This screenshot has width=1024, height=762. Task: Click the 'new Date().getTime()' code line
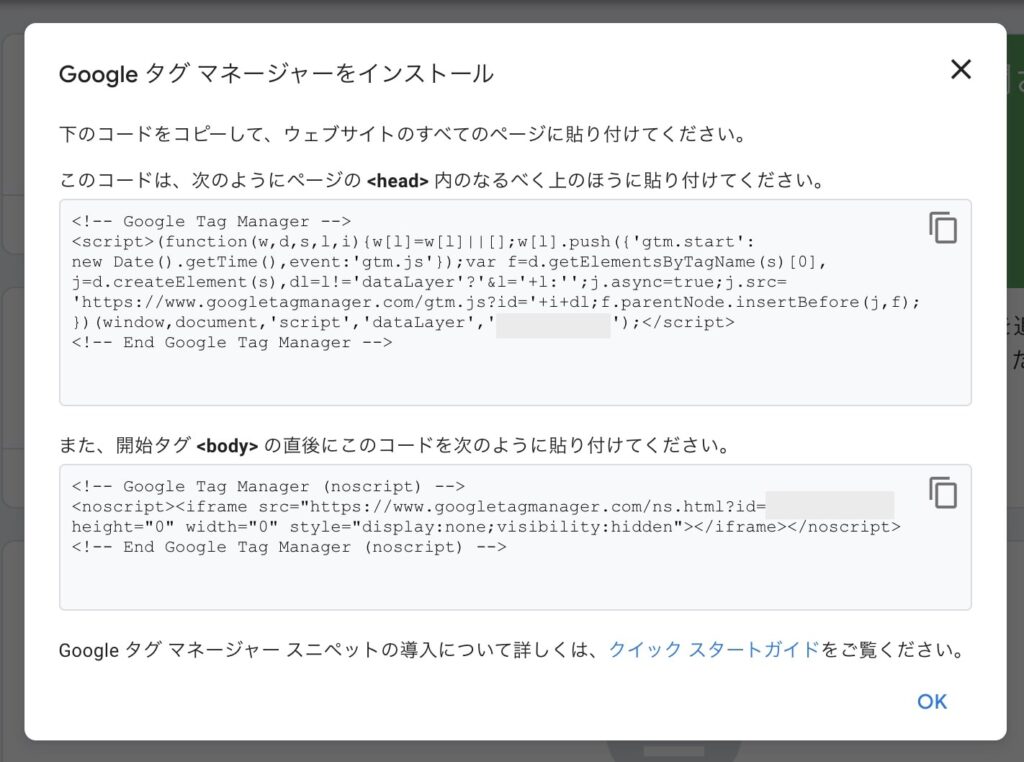449,262
